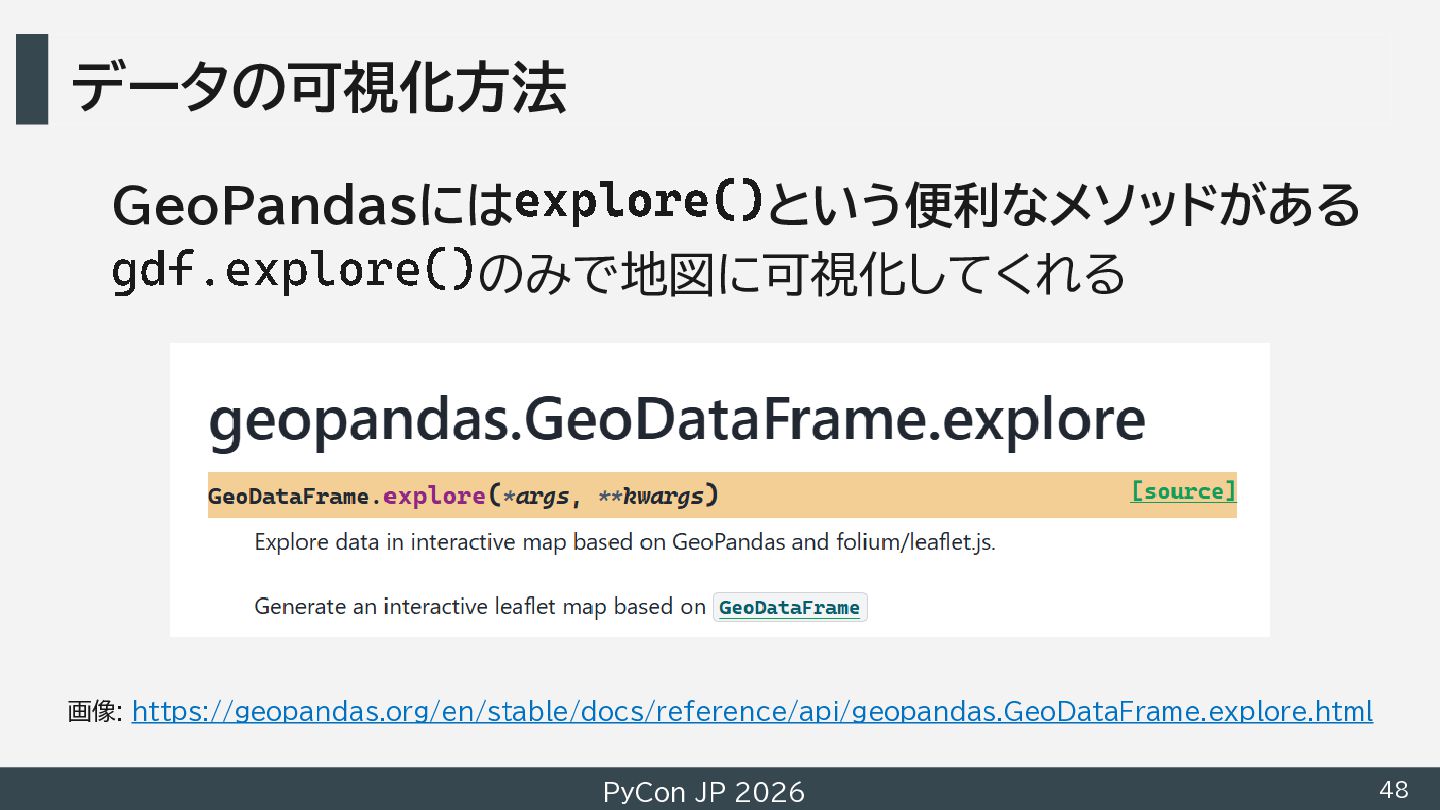Click the signature GeoDataFrame.explore(*args, **kwargs)
1440x810 pixels.
[463, 495]
